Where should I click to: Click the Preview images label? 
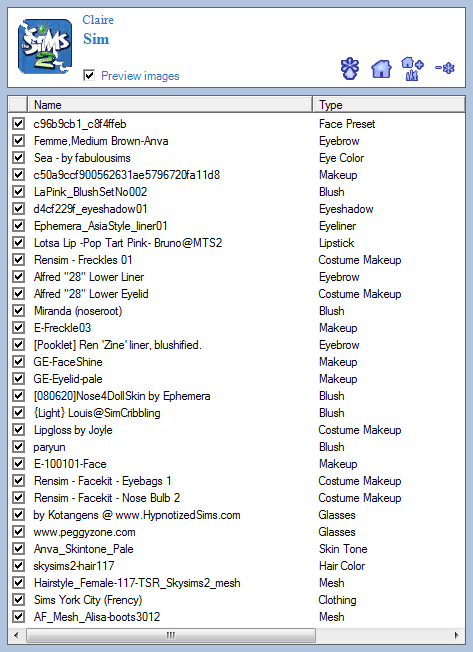140,76
